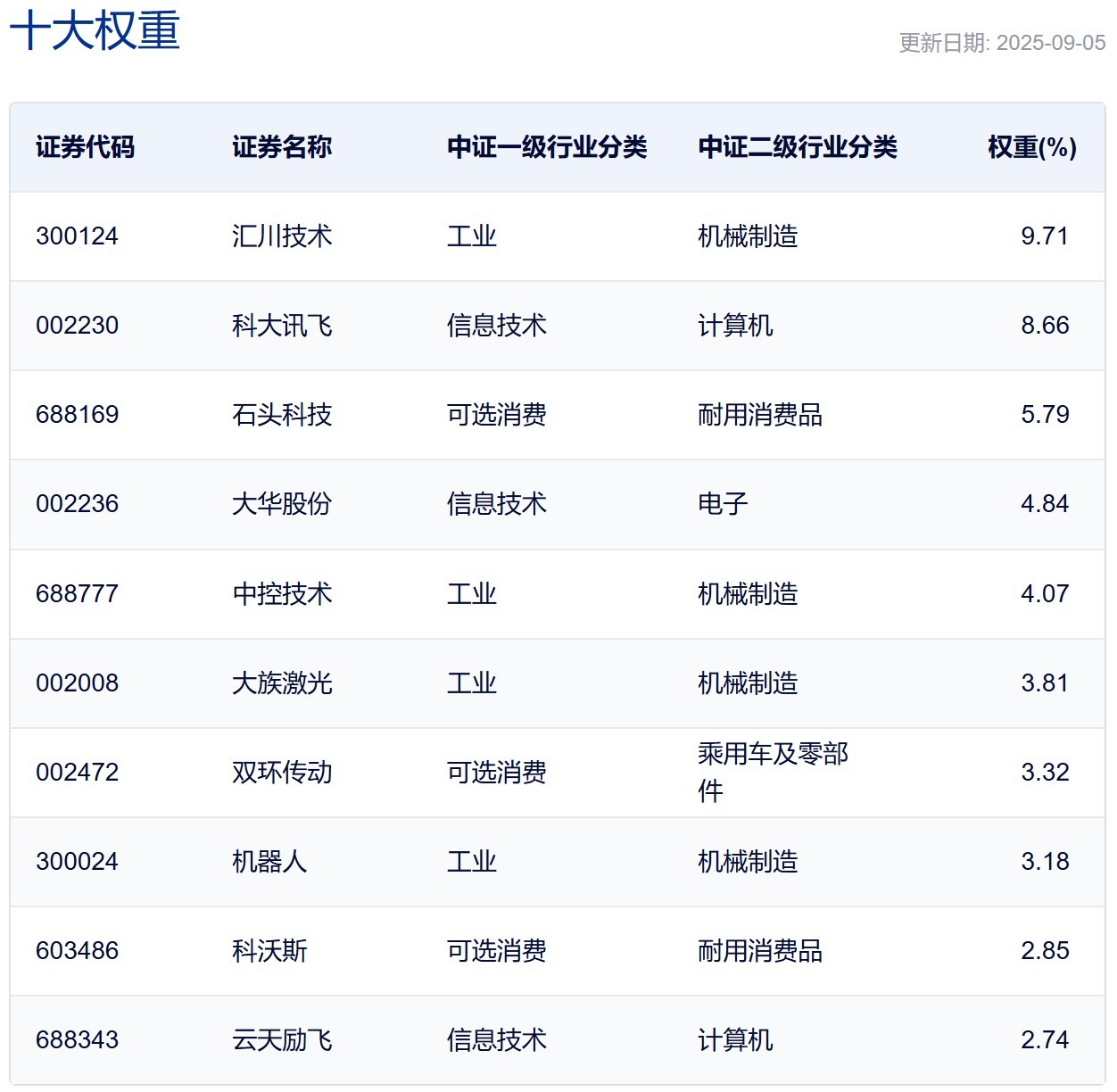Select stock code 002472

(77, 773)
